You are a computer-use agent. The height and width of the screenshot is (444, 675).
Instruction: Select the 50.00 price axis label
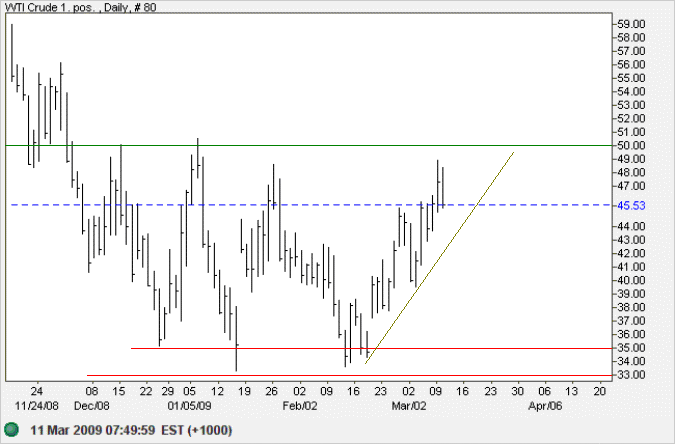(632, 146)
